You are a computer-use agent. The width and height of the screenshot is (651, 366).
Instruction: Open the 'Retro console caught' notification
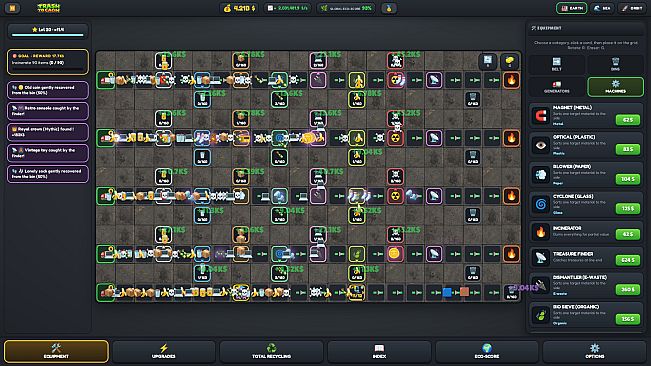click(x=48, y=111)
